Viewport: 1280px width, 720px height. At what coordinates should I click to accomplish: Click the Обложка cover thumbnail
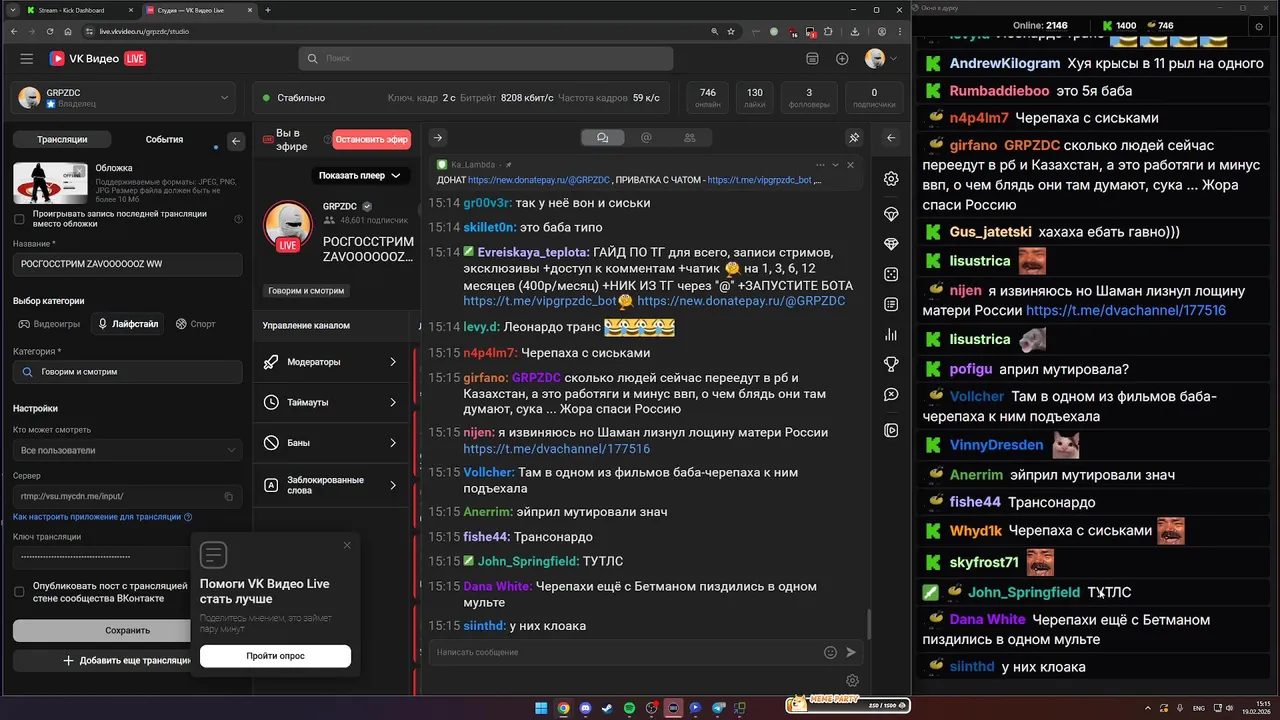point(50,183)
